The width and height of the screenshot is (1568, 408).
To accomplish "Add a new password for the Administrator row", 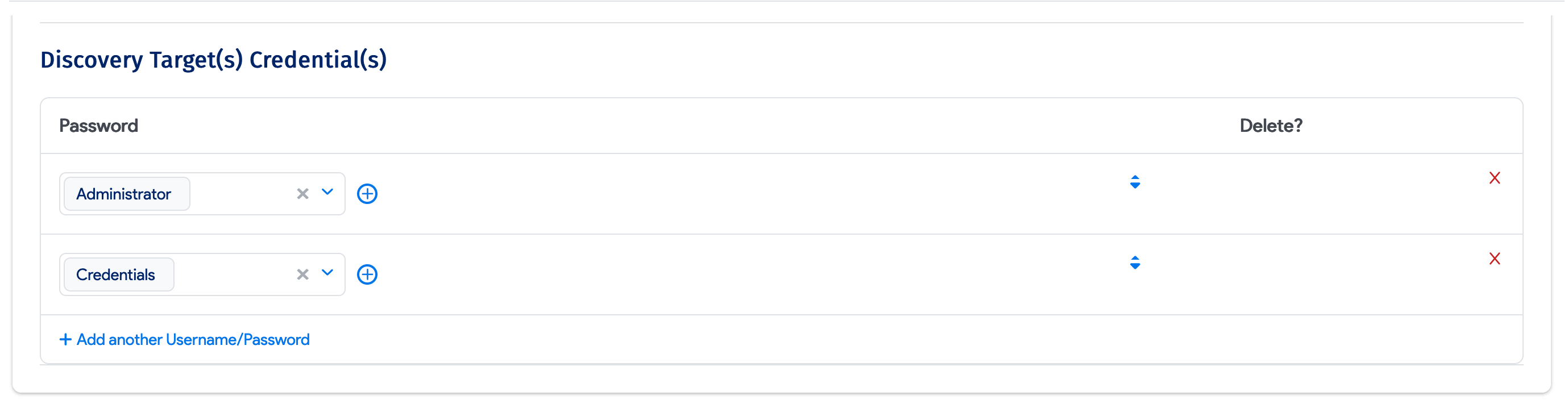I will (x=367, y=194).
